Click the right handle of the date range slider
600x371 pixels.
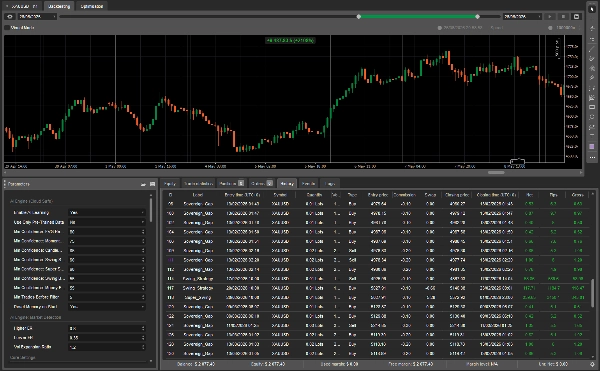pos(477,16)
